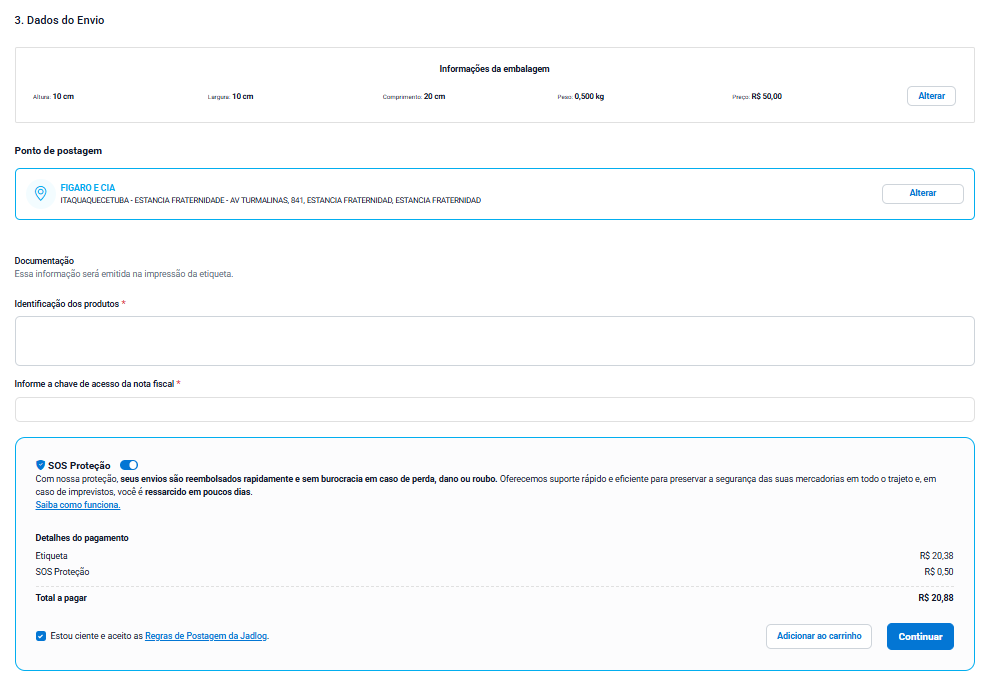The height and width of the screenshot is (681, 992).
Task: Select the FIGARO E CIA posting point name
Action: (88, 187)
